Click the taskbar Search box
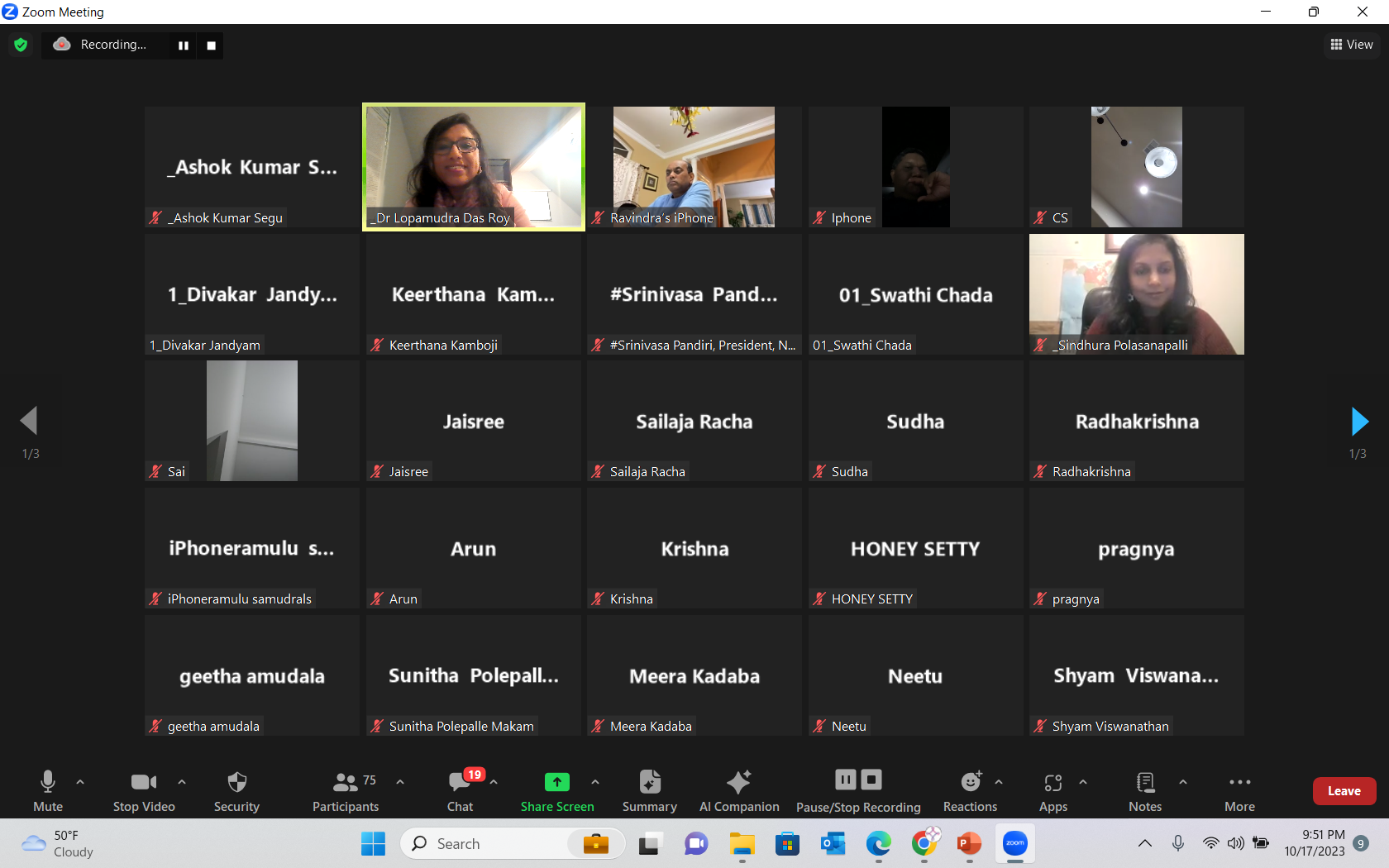Viewport: 1389px width, 868px height. (x=513, y=844)
